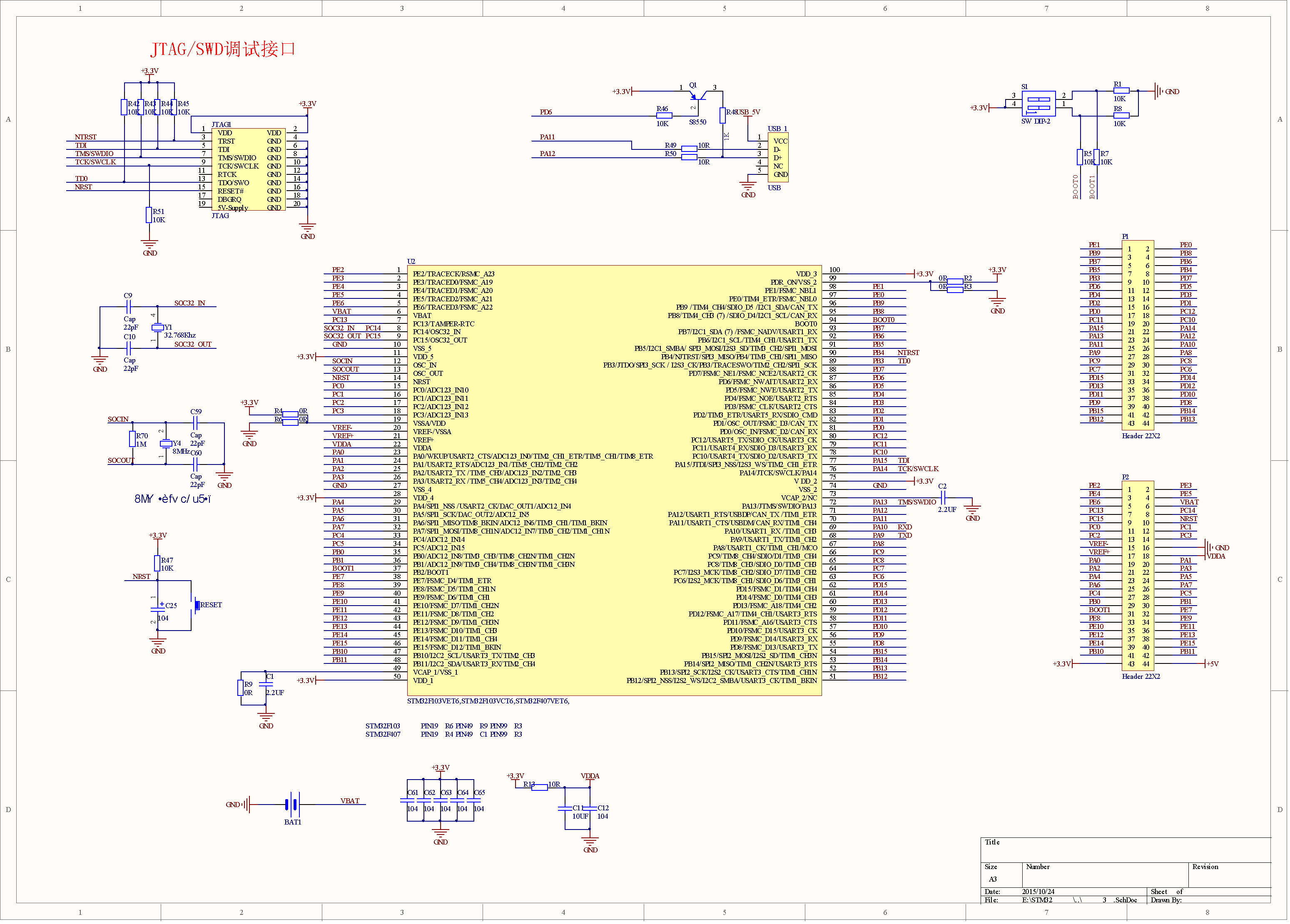Viewport: 1290px width, 924px height.
Task: Select capacitor C9 22pF
Action: (129, 307)
